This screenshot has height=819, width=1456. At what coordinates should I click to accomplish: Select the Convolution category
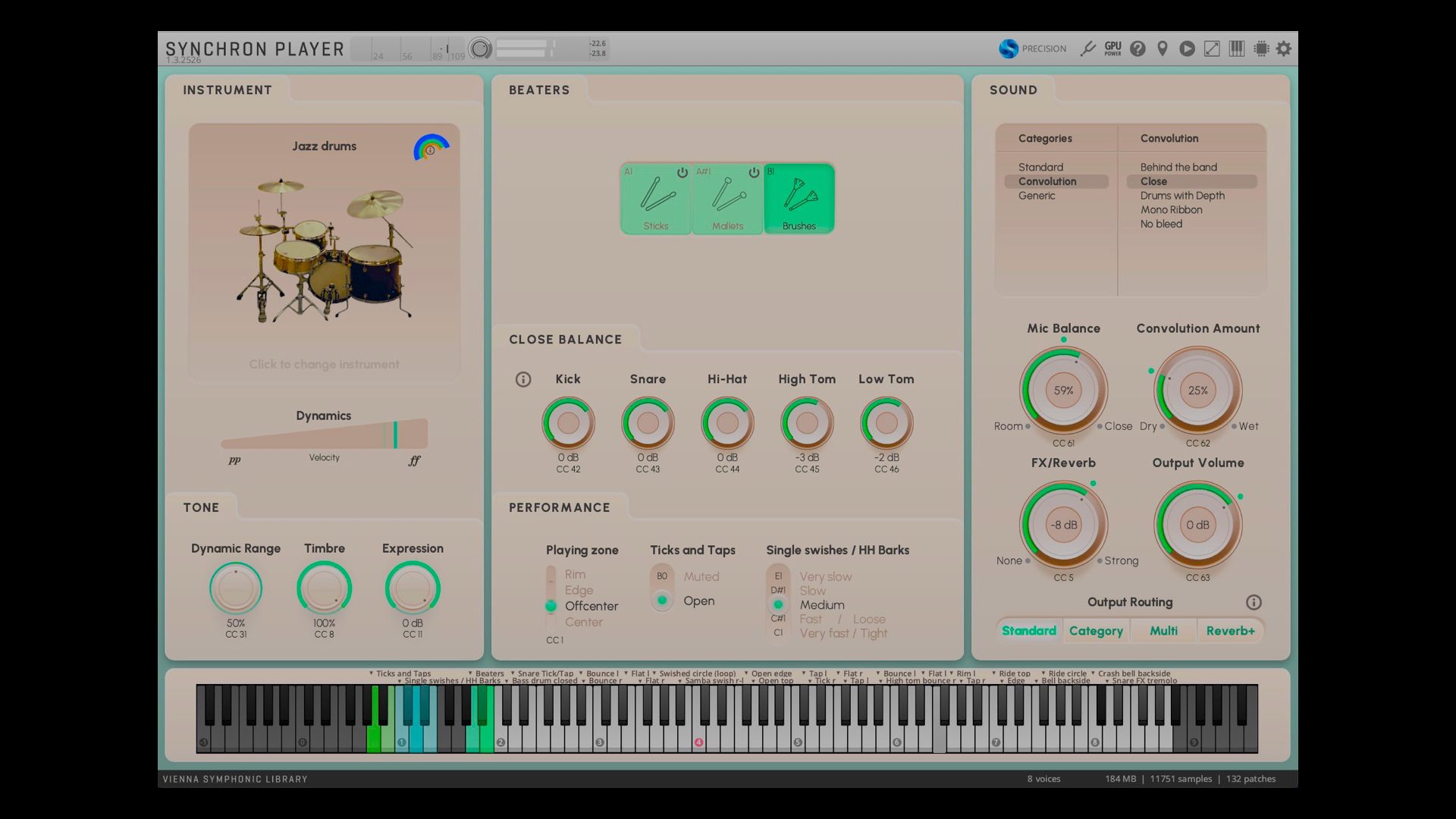click(x=1056, y=181)
